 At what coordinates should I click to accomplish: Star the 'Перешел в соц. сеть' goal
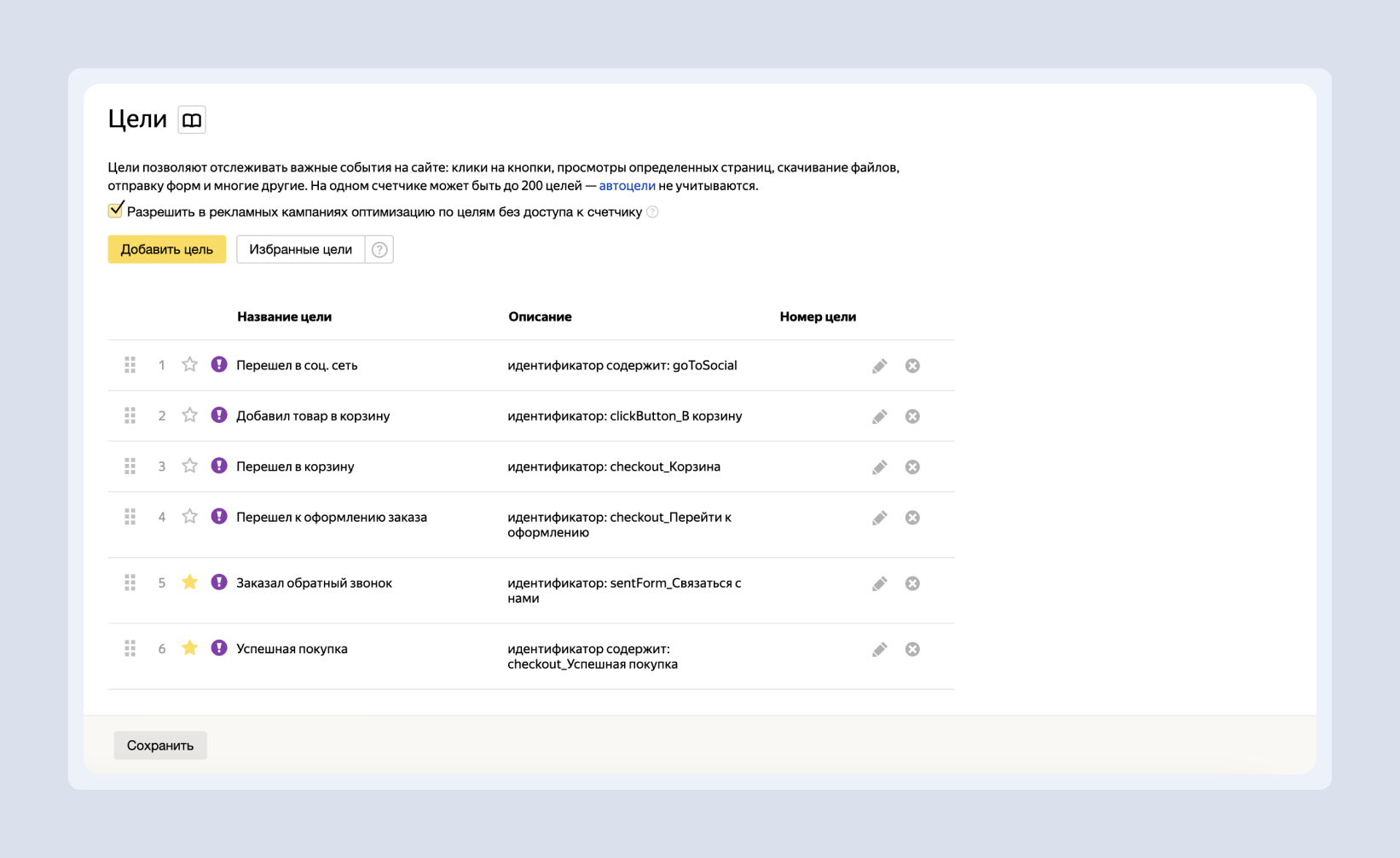[189, 365]
